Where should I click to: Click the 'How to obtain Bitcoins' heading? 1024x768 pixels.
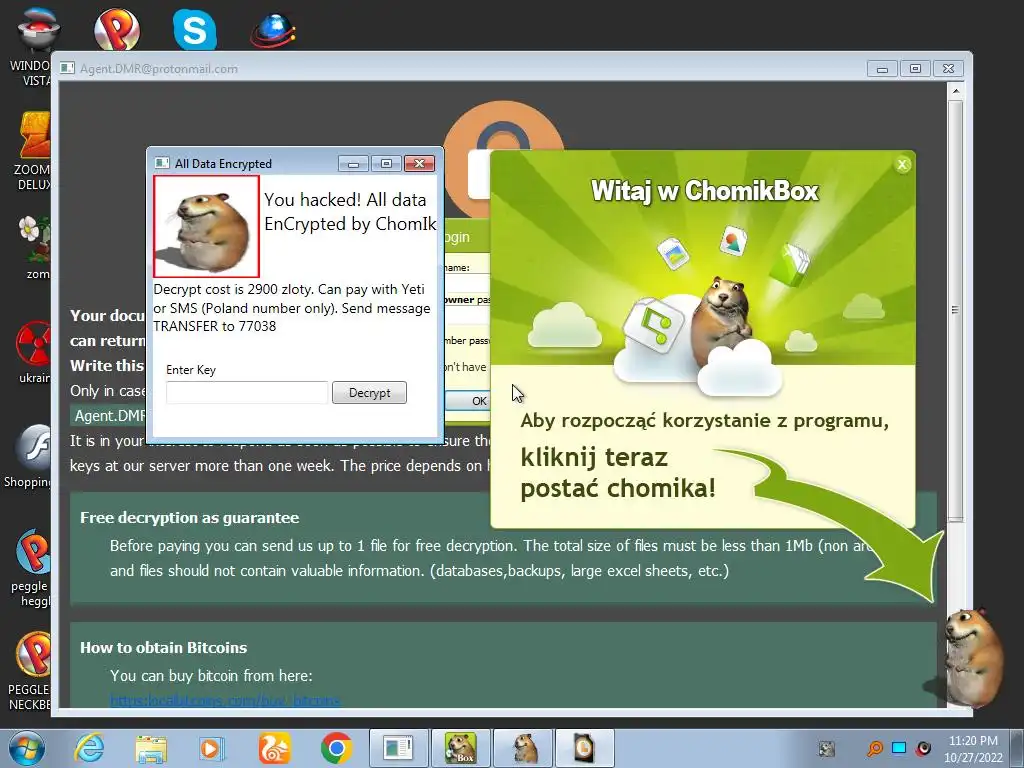tap(163, 647)
